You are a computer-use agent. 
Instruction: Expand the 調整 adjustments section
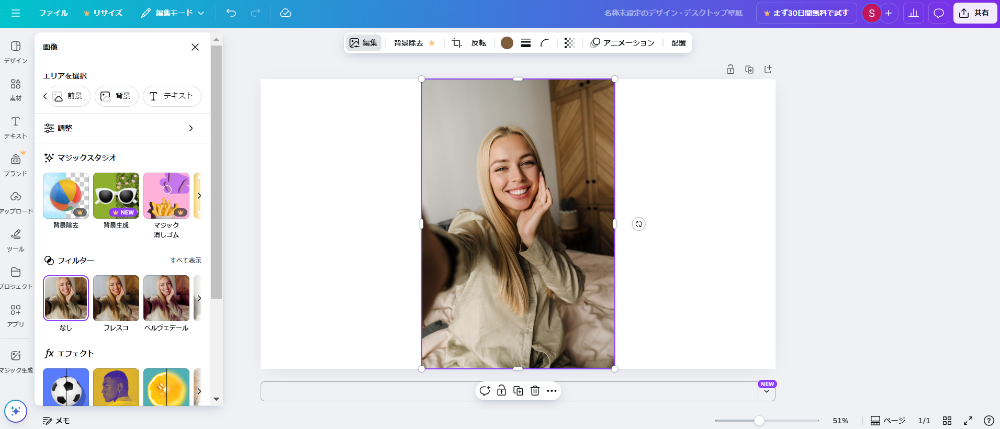pos(119,128)
